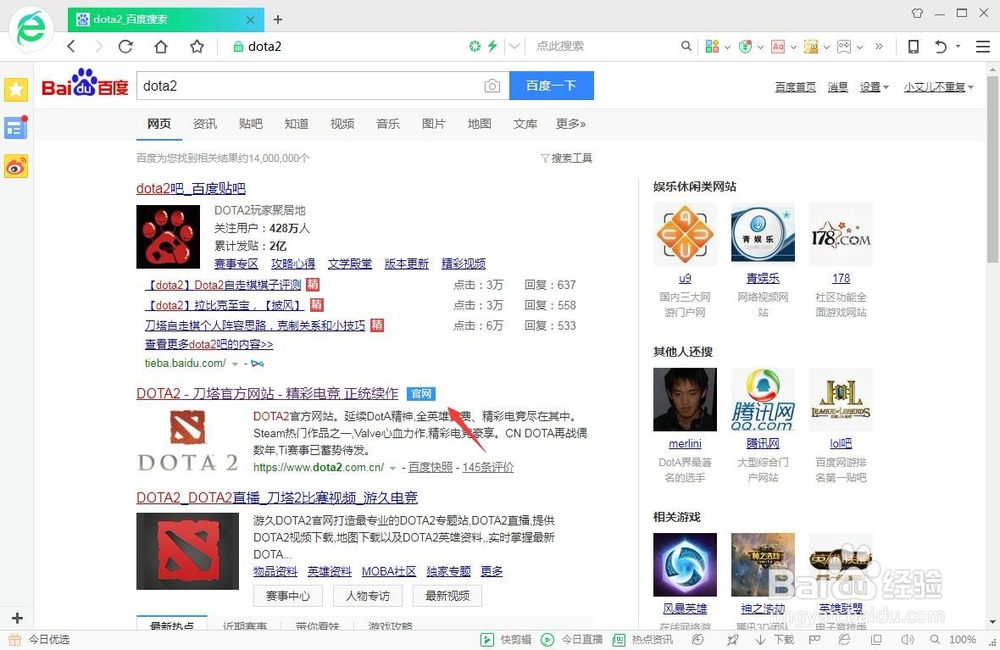Close the dota2_百度搜索 tab

pos(250,20)
